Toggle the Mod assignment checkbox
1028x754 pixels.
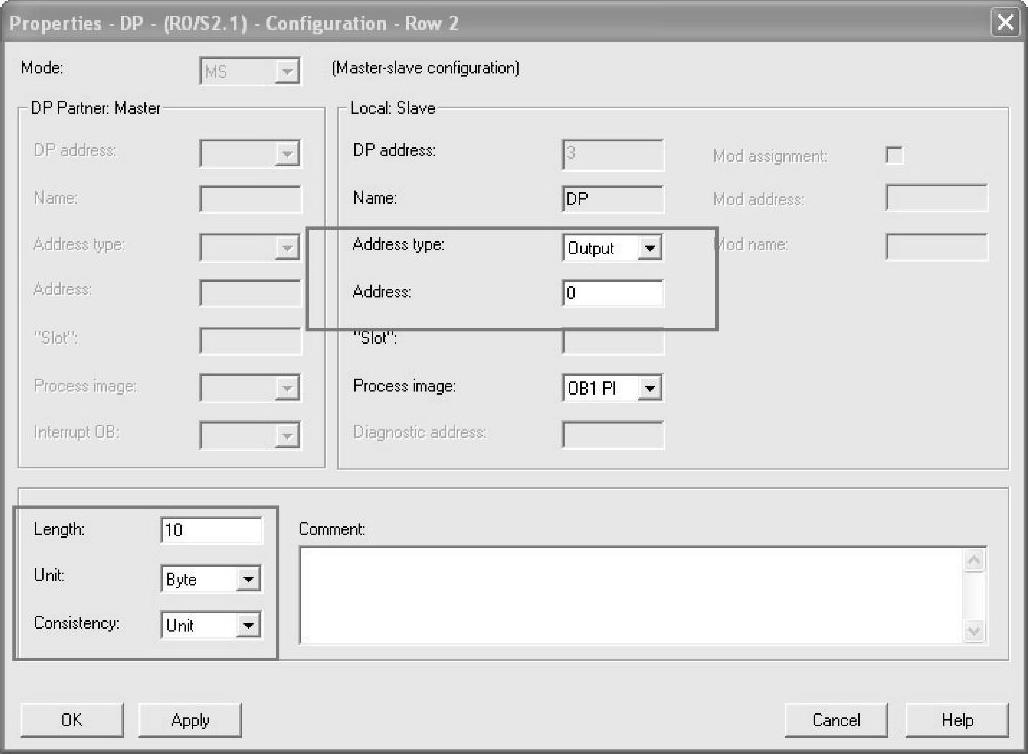point(895,156)
